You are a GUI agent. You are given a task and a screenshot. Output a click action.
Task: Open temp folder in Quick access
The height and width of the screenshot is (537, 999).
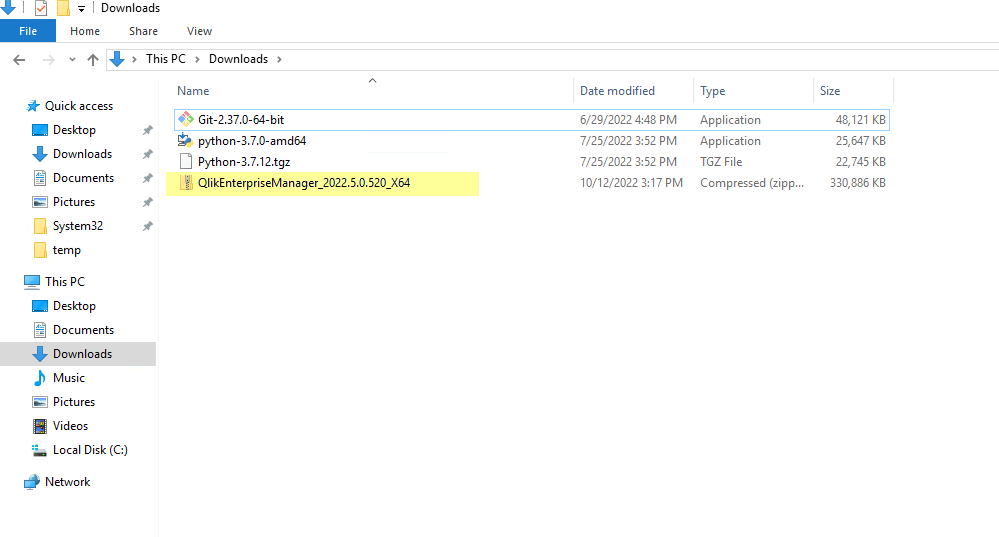point(67,250)
